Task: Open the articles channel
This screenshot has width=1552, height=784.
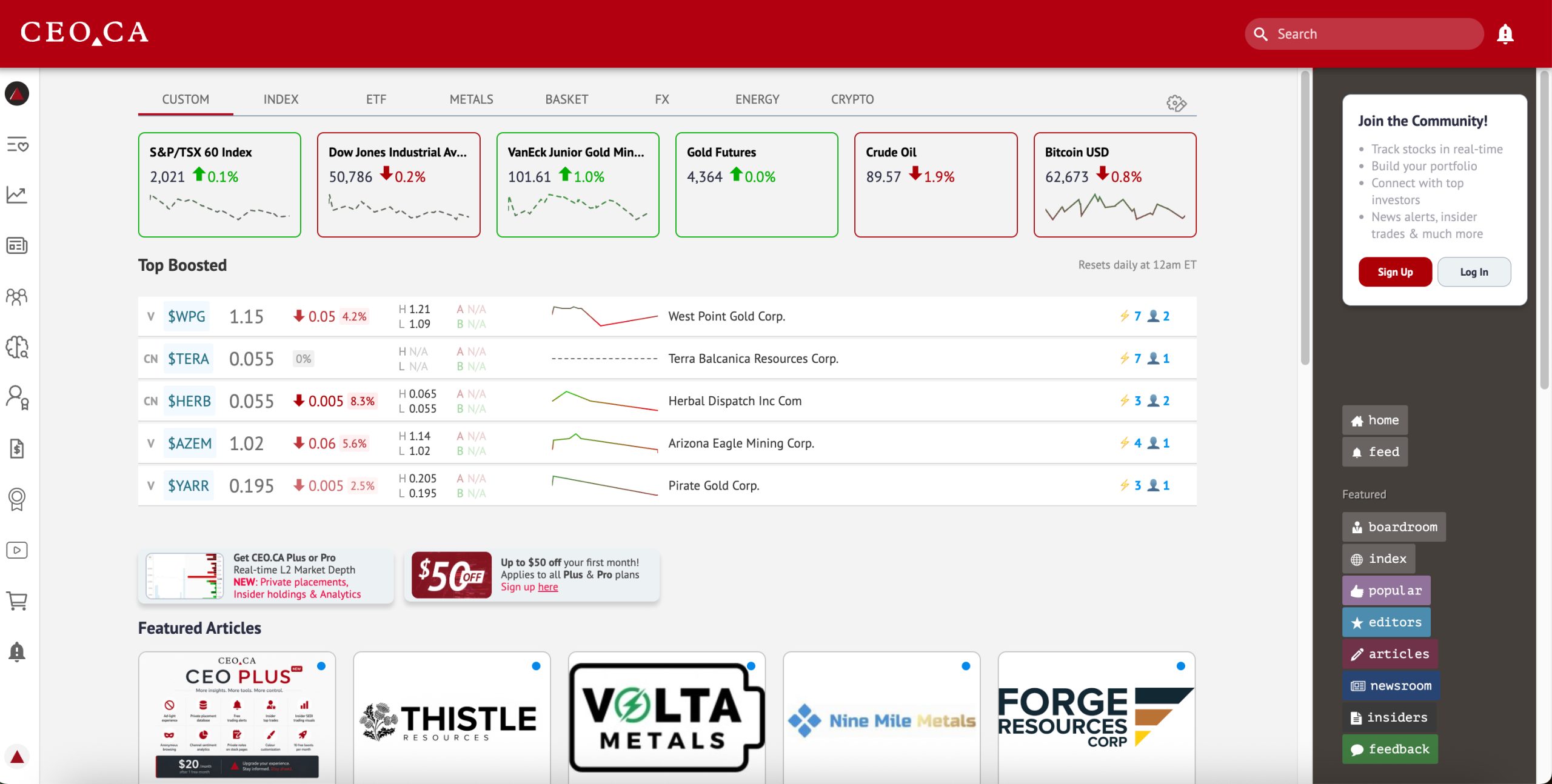Action: pos(1390,654)
